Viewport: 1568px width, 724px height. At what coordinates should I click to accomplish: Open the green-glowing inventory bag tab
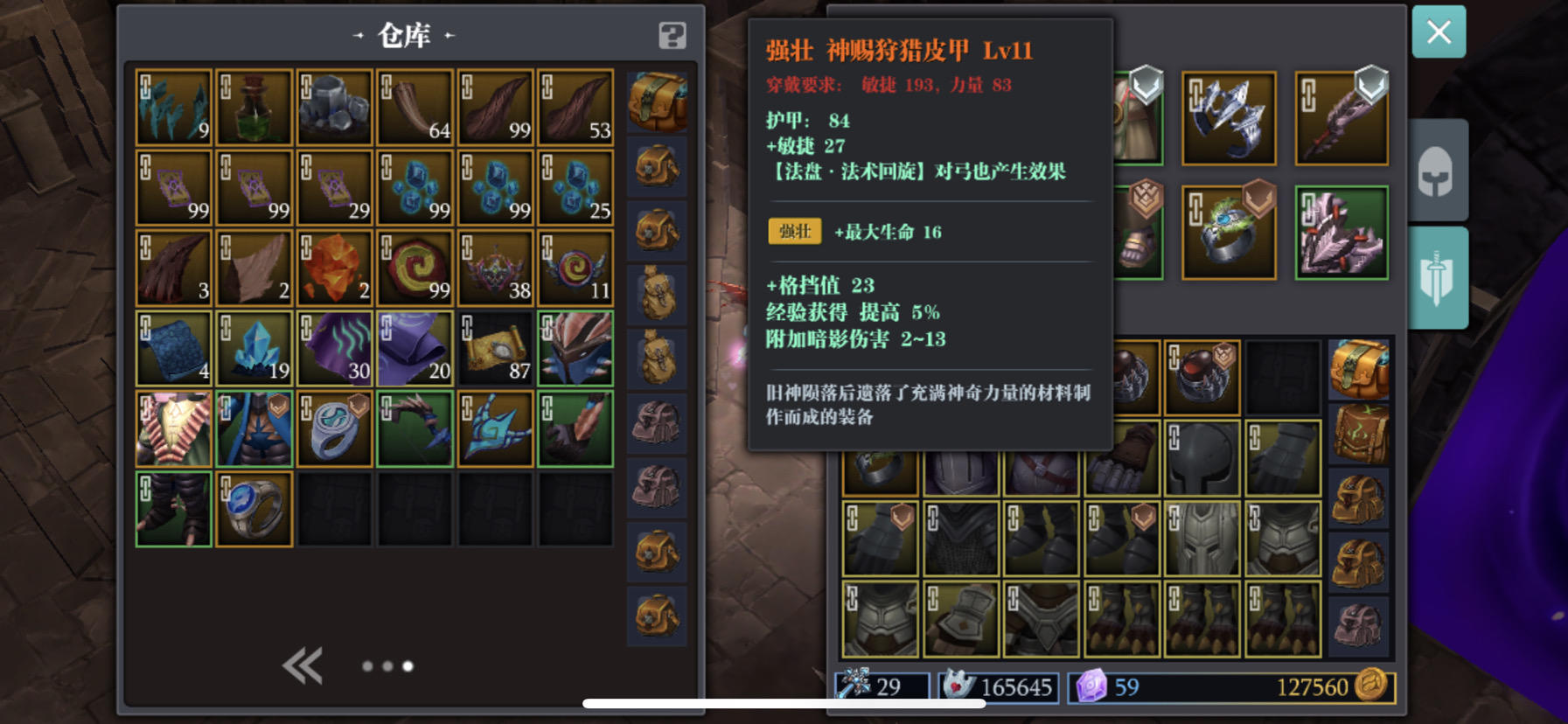(1359, 434)
